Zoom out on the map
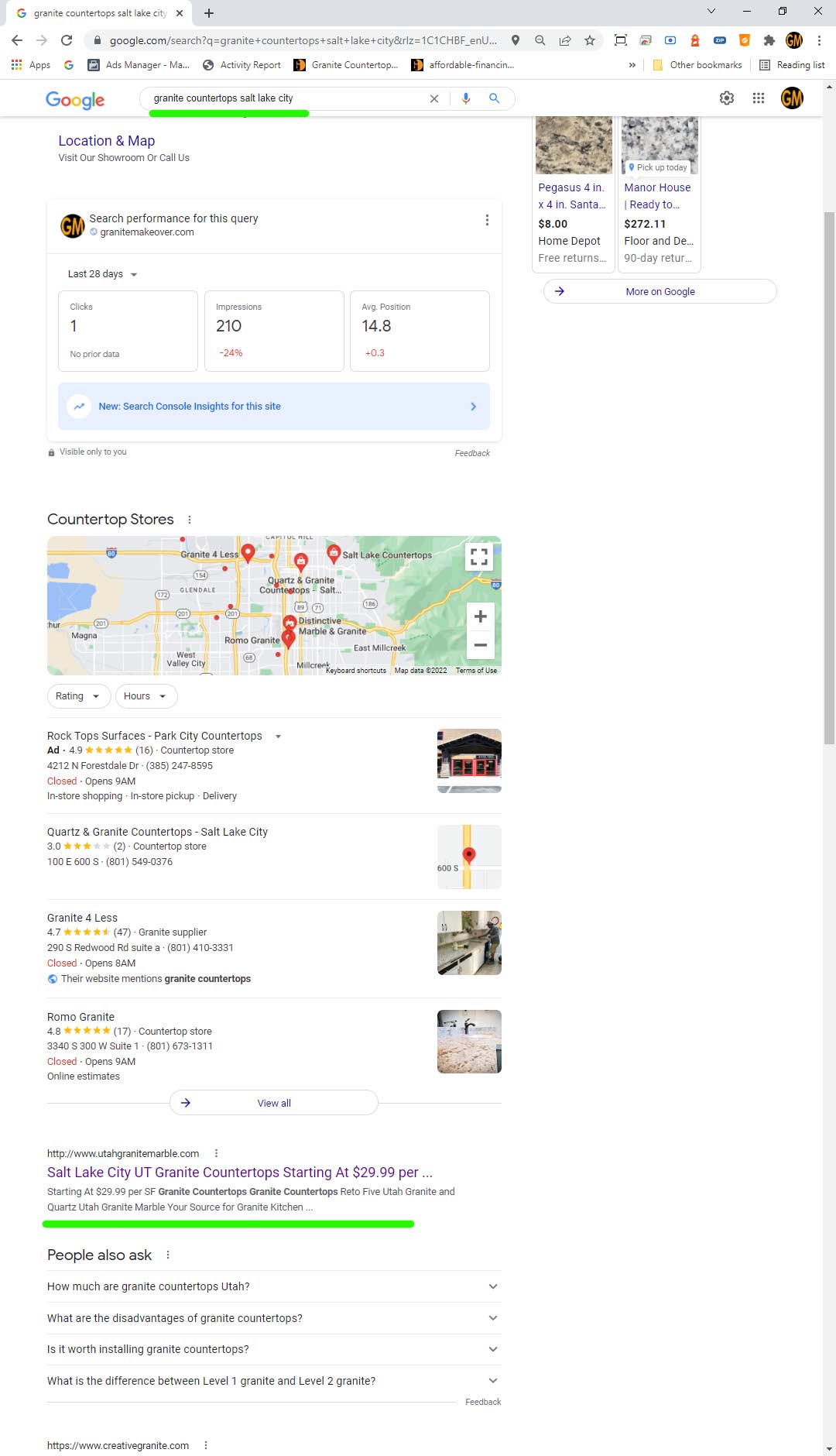 [481, 644]
